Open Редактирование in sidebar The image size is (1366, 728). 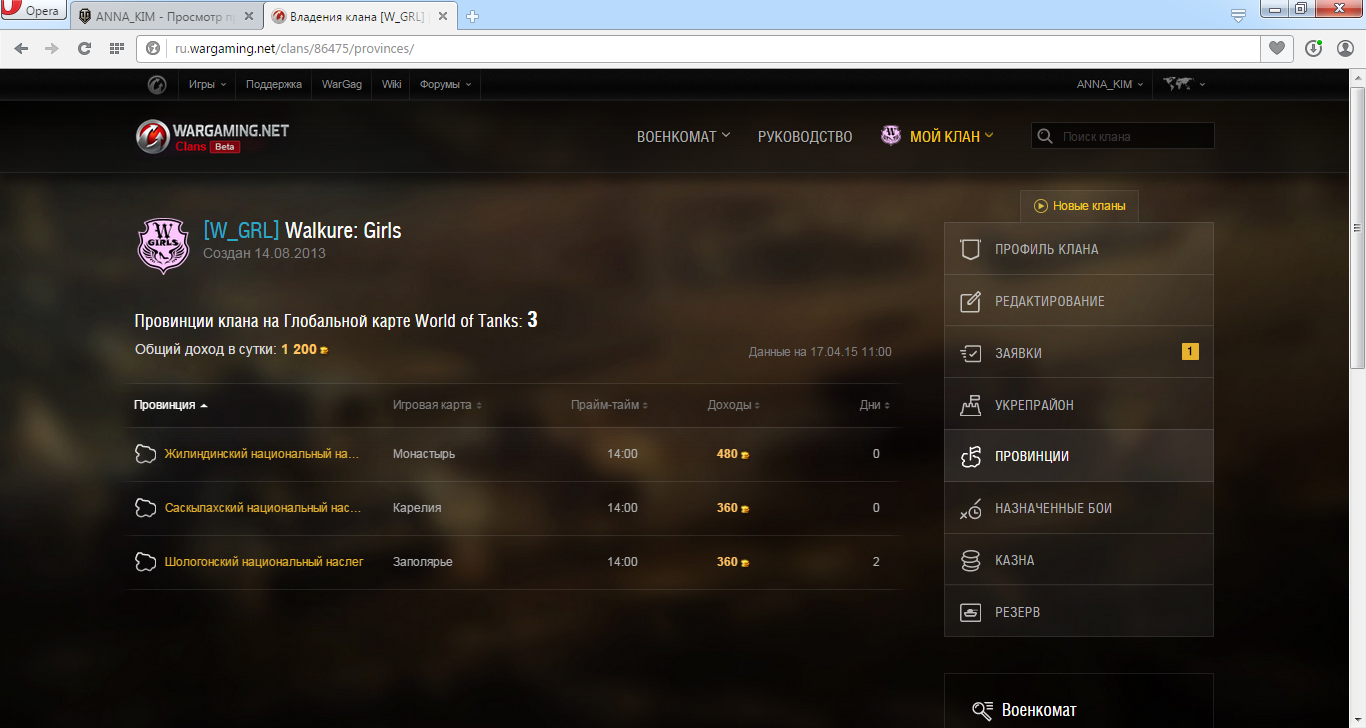[x=1078, y=301]
